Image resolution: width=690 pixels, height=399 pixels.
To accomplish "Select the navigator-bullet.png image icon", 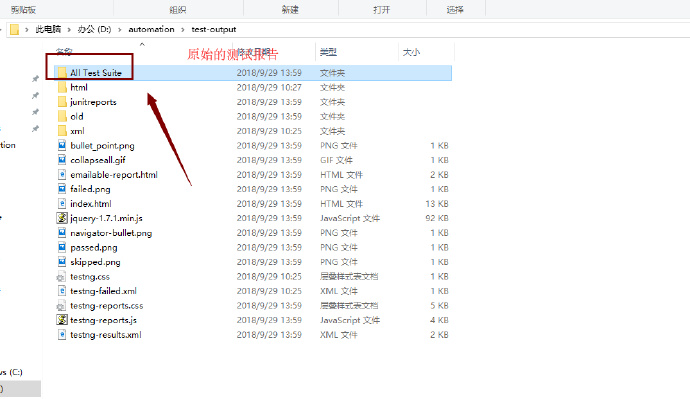I will pyautogui.click(x=62, y=232).
